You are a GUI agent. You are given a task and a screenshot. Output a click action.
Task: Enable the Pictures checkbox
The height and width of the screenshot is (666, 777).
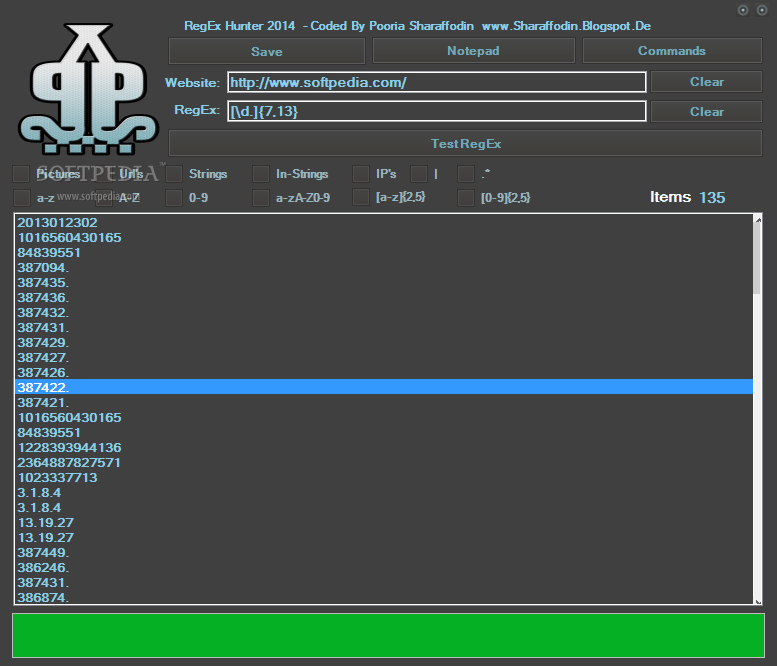[x=21, y=174]
